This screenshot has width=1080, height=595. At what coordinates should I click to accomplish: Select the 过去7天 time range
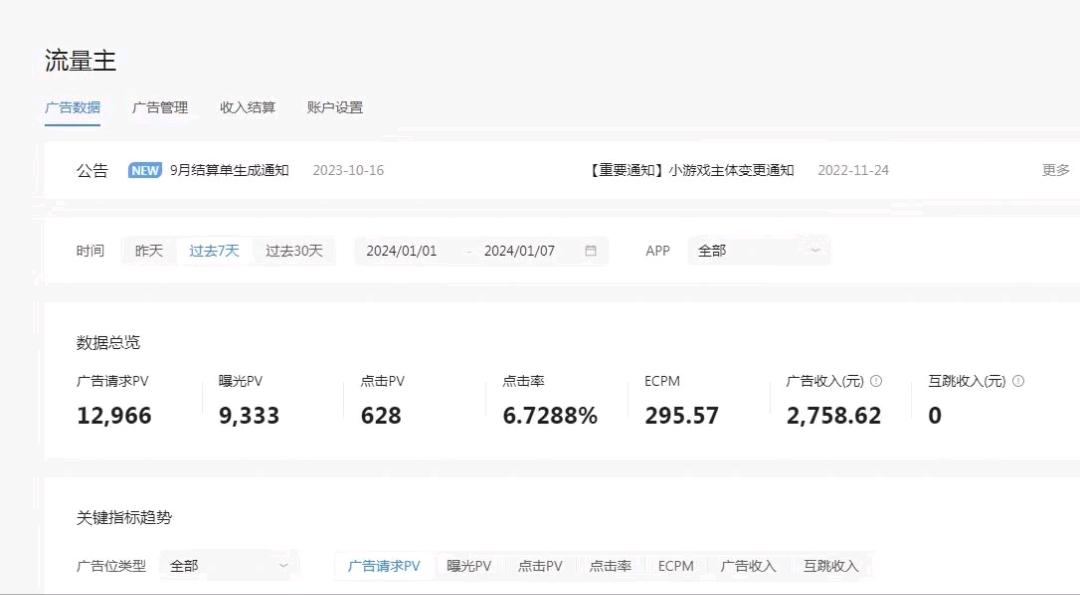click(214, 251)
